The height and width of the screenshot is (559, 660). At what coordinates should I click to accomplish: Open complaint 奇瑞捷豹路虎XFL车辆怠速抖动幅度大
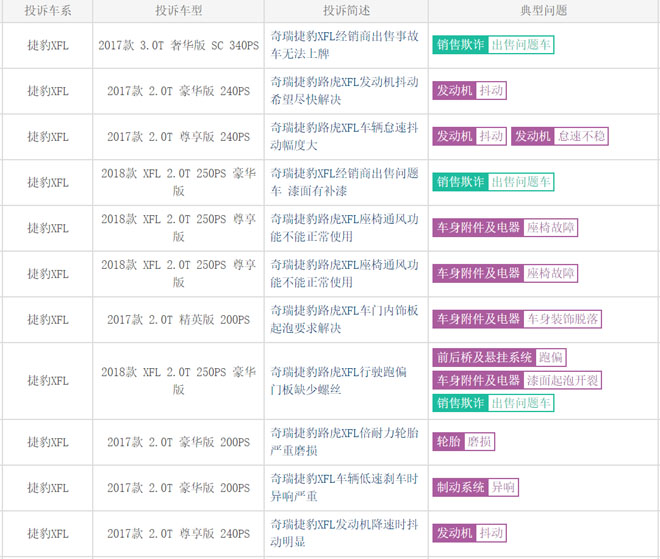(344, 136)
